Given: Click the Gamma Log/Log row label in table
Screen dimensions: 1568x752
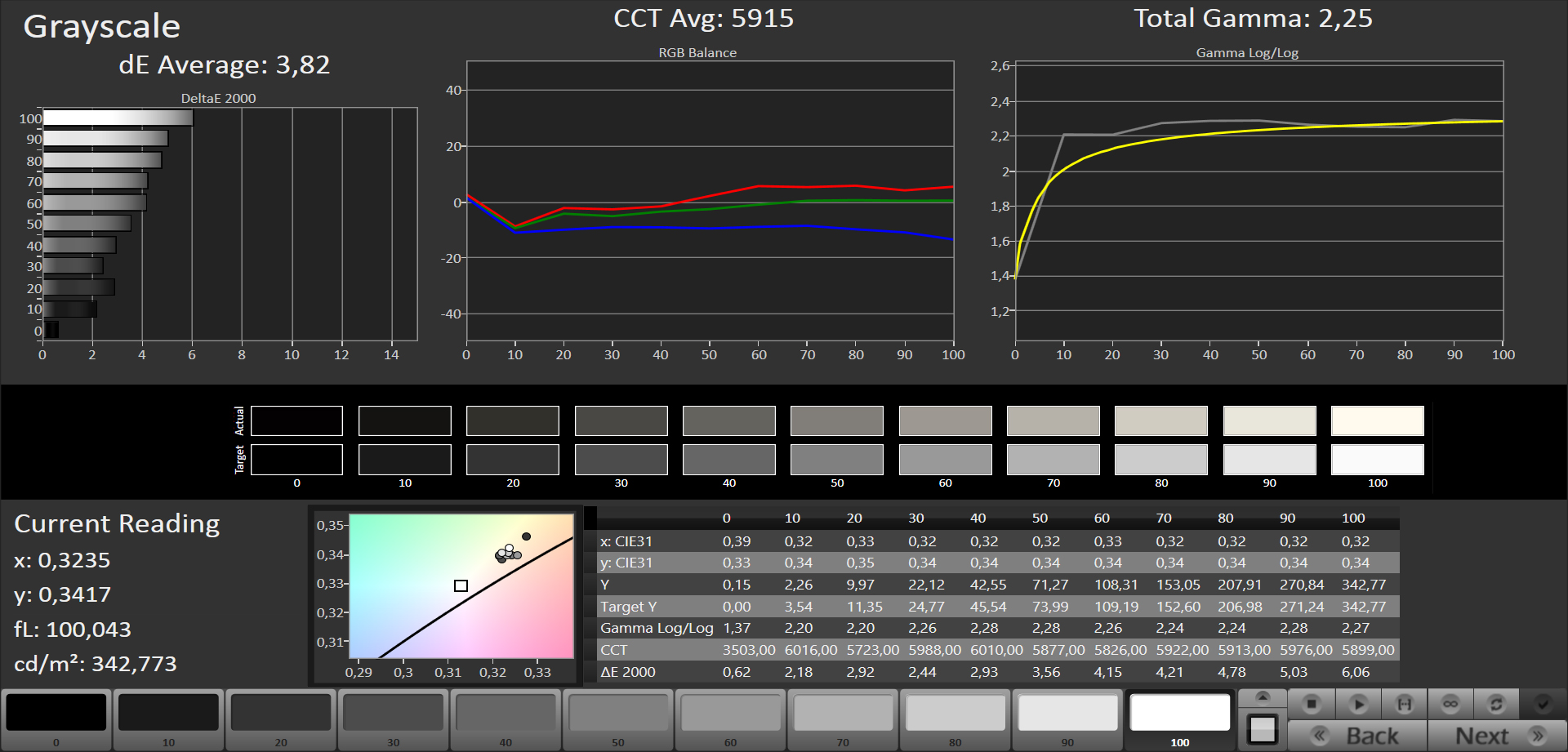Looking at the screenshot, I should tap(657, 628).
